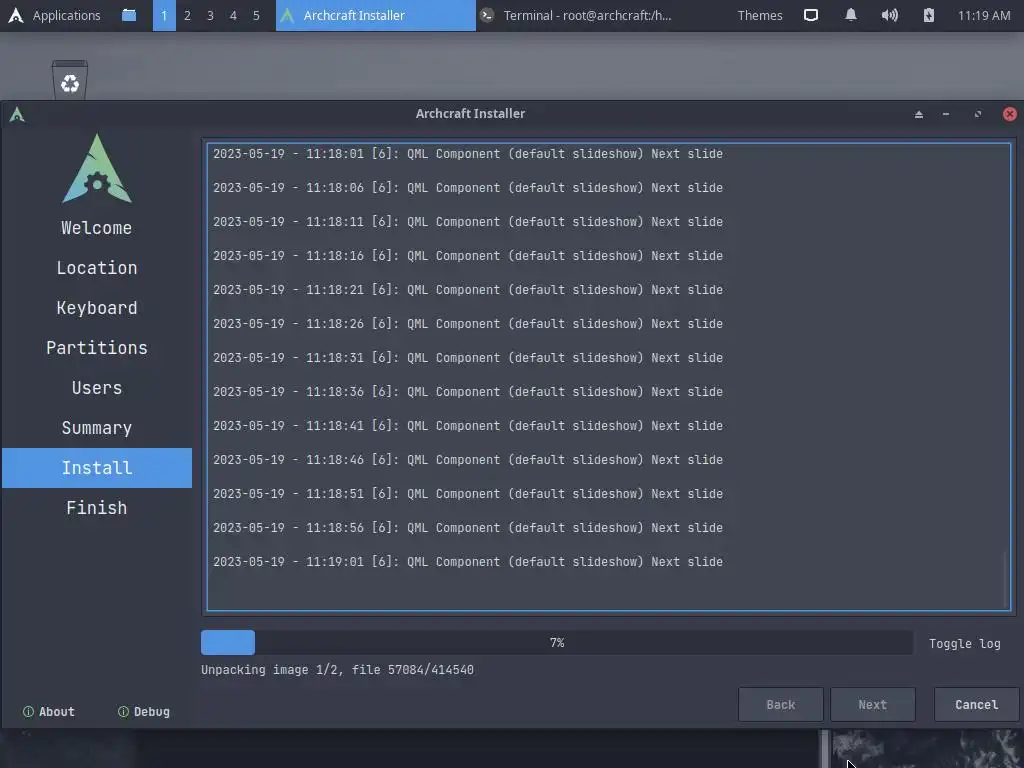Screen dimensions: 1024x768
Task: Select the Location step in the sidebar
Action: pos(97,268)
